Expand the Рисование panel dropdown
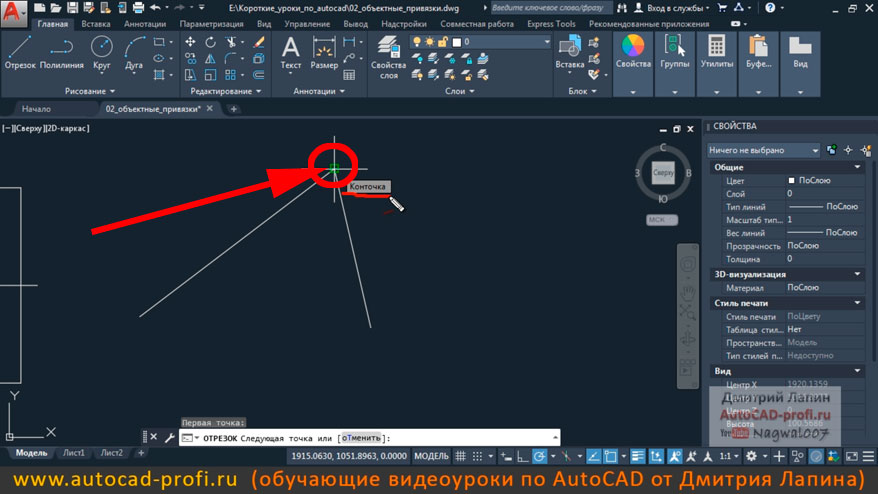The height and width of the screenshot is (494, 878). coord(90,91)
